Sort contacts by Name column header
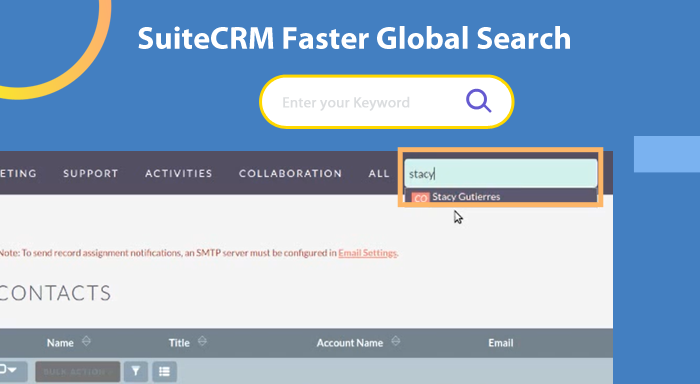 coord(60,342)
